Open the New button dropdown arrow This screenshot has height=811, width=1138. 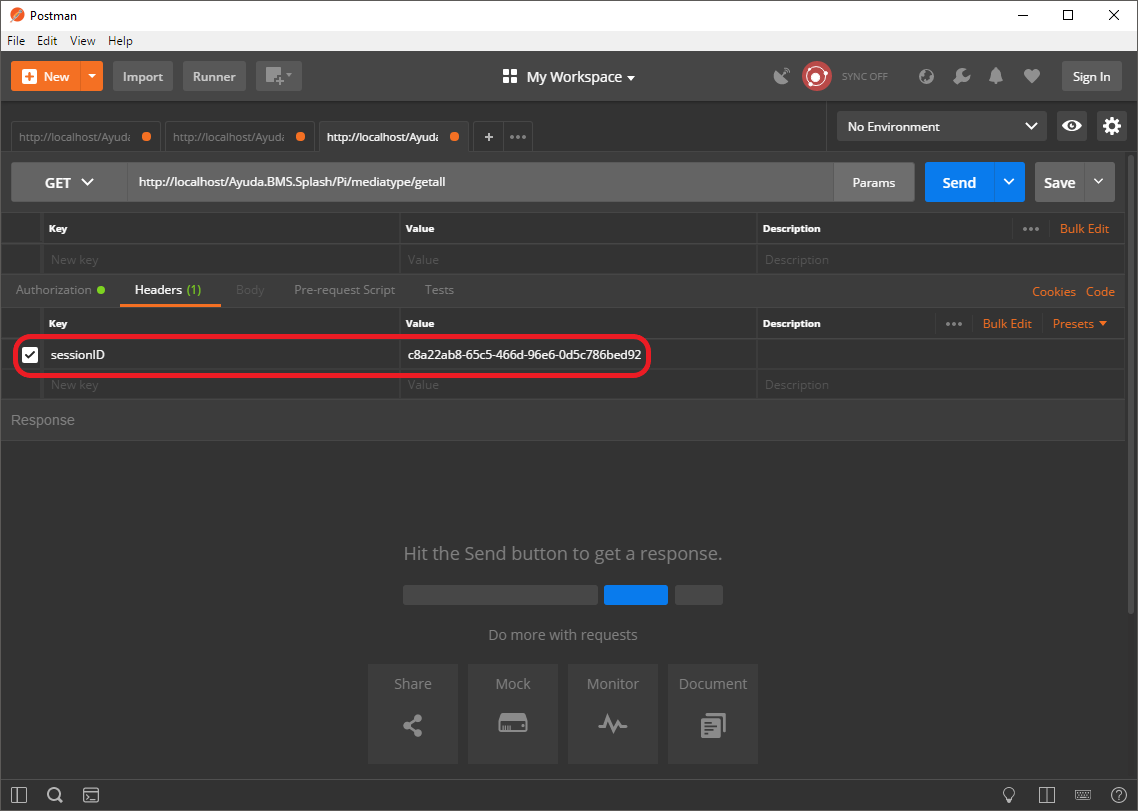coord(92,76)
